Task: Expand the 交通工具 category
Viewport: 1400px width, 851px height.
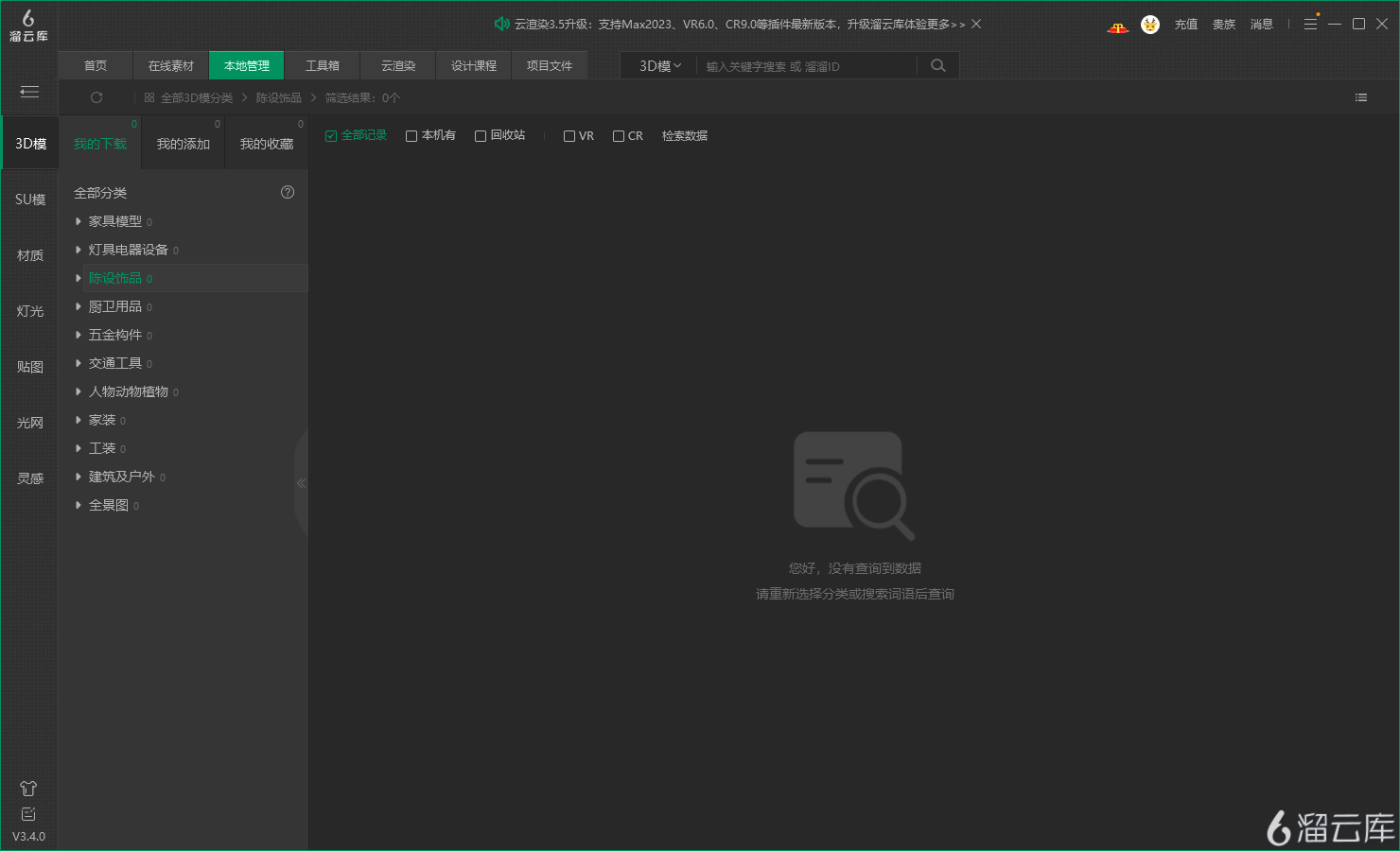Action: [x=79, y=363]
